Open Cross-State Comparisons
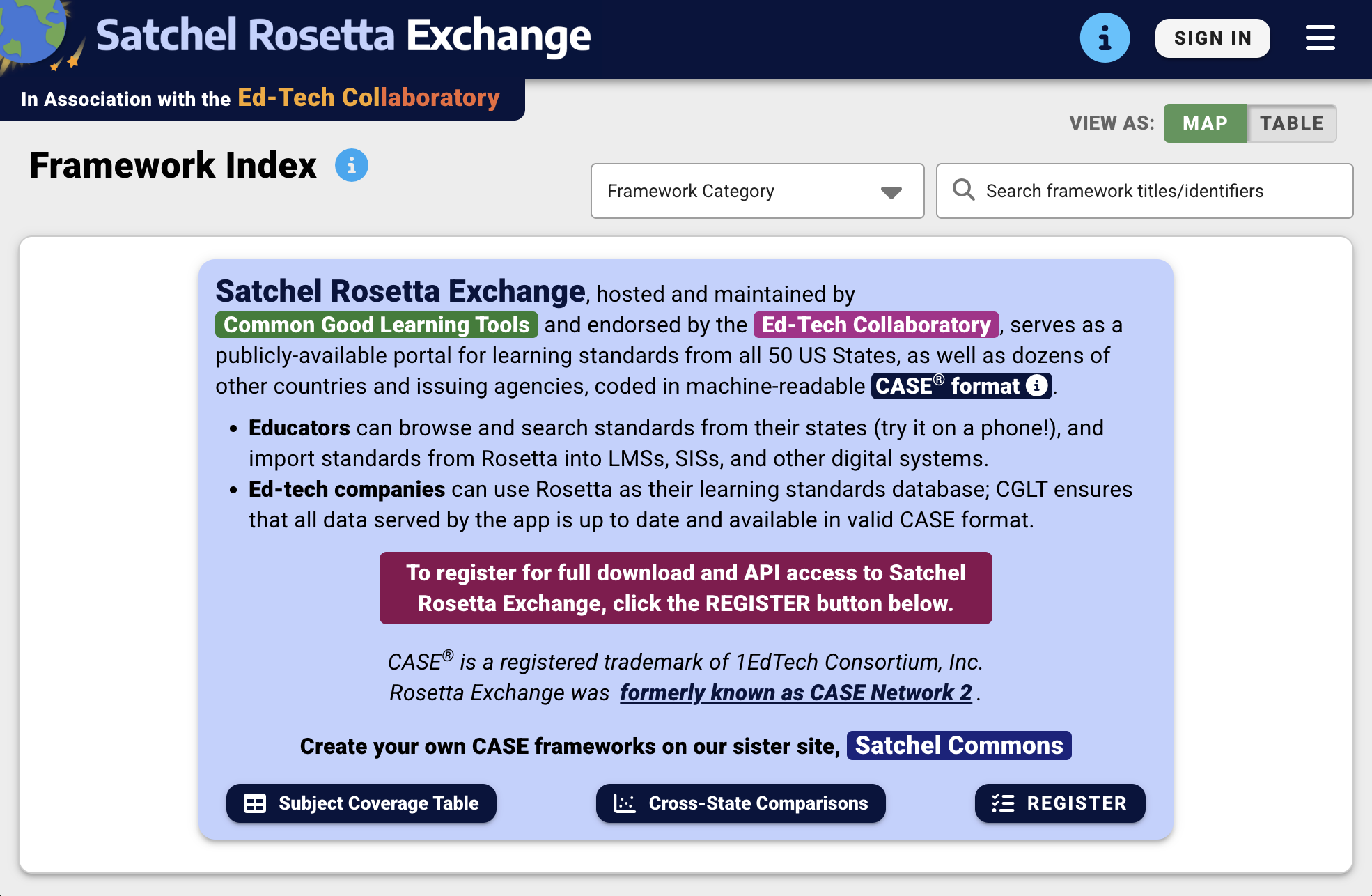The height and width of the screenshot is (896, 1372). click(740, 803)
